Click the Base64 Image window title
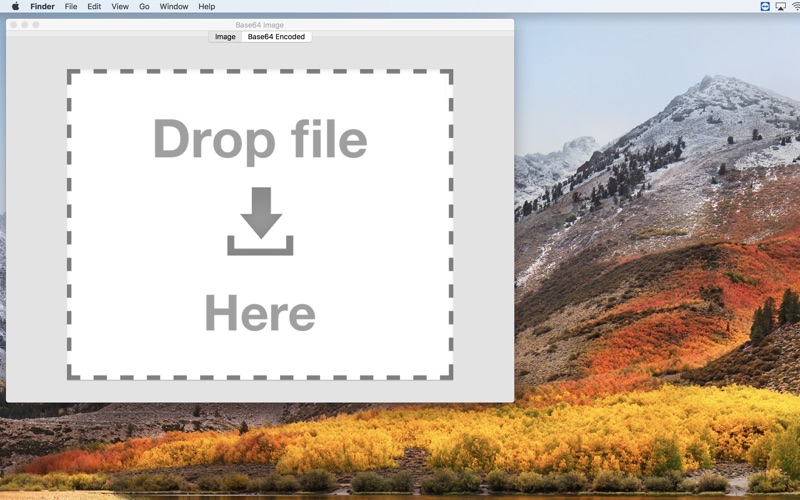The height and width of the screenshot is (500, 800). 260,24
